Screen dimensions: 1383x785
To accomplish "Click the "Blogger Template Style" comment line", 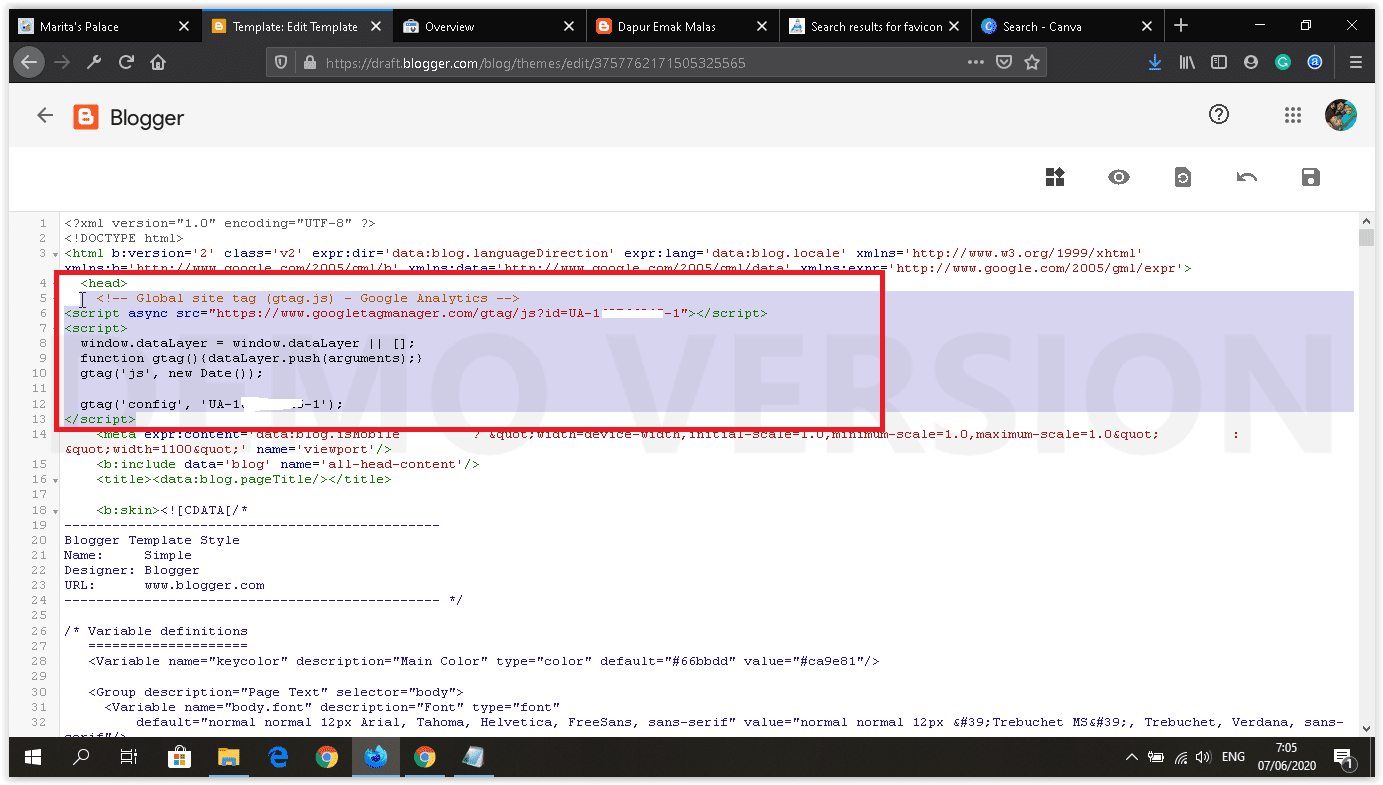I will (x=152, y=540).
